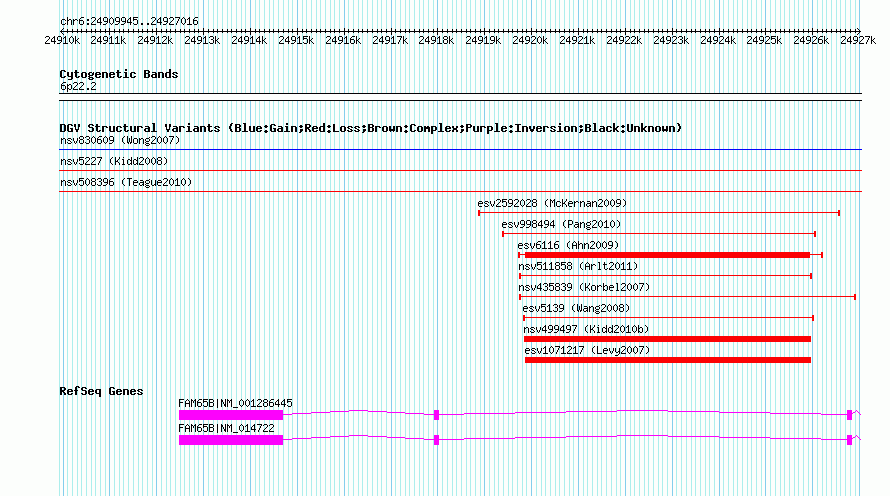
Task: Click the esv2592028 (McKernan2009) label
Action: coord(552,203)
